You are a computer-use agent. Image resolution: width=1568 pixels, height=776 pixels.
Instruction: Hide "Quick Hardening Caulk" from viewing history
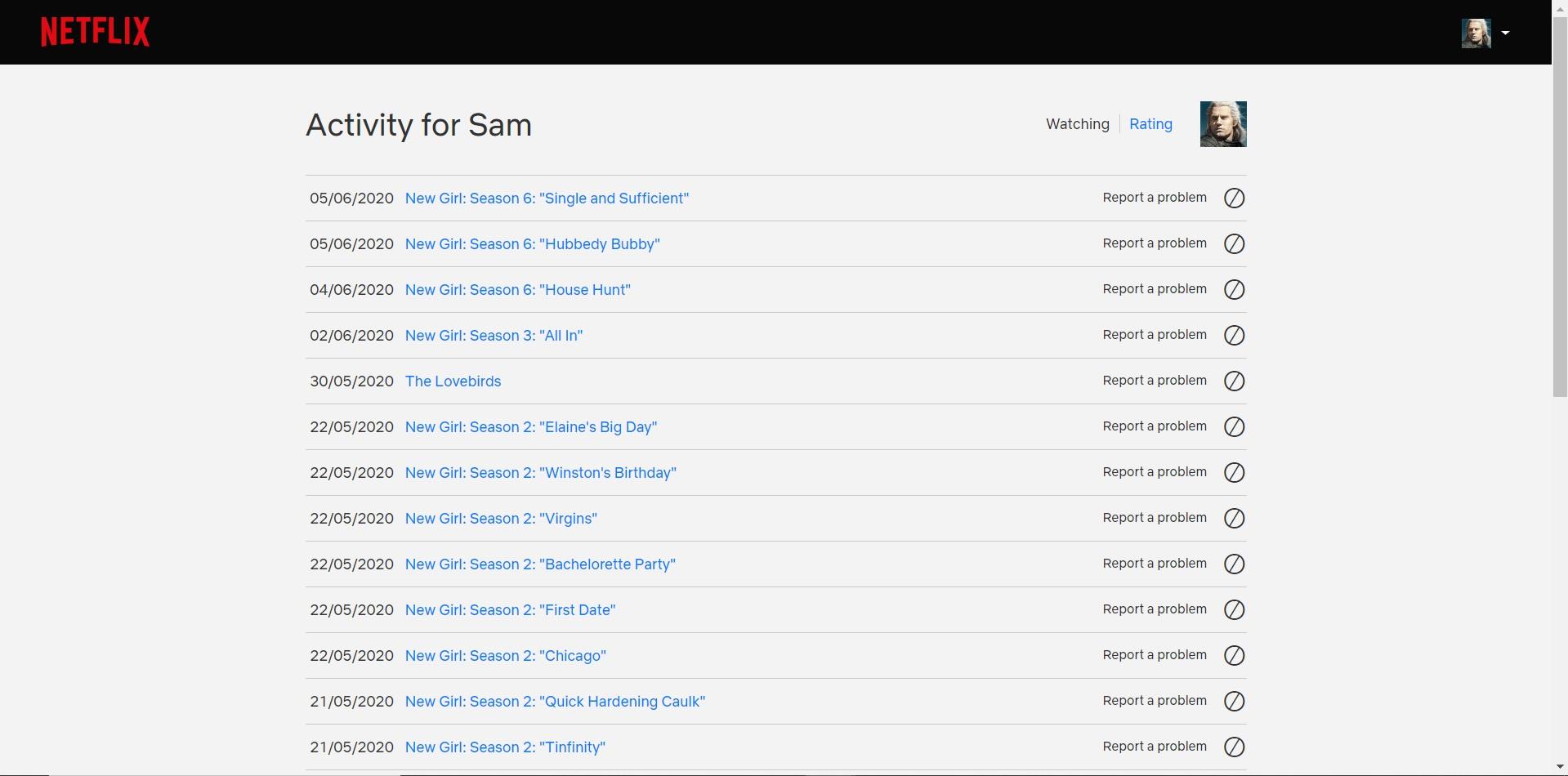(x=1234, y=701)
